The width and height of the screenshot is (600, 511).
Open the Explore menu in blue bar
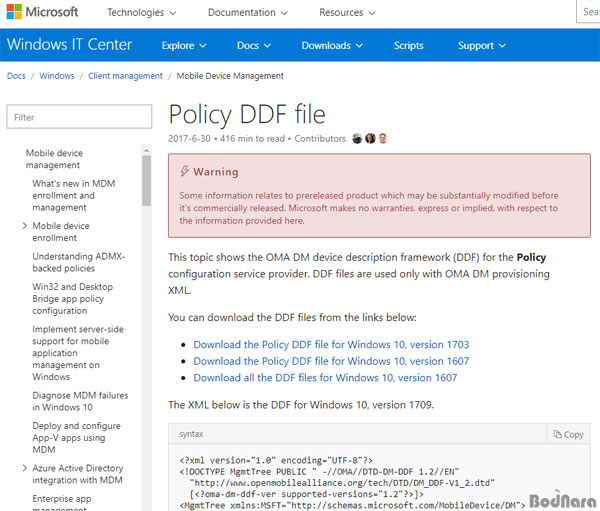(184, 46)
